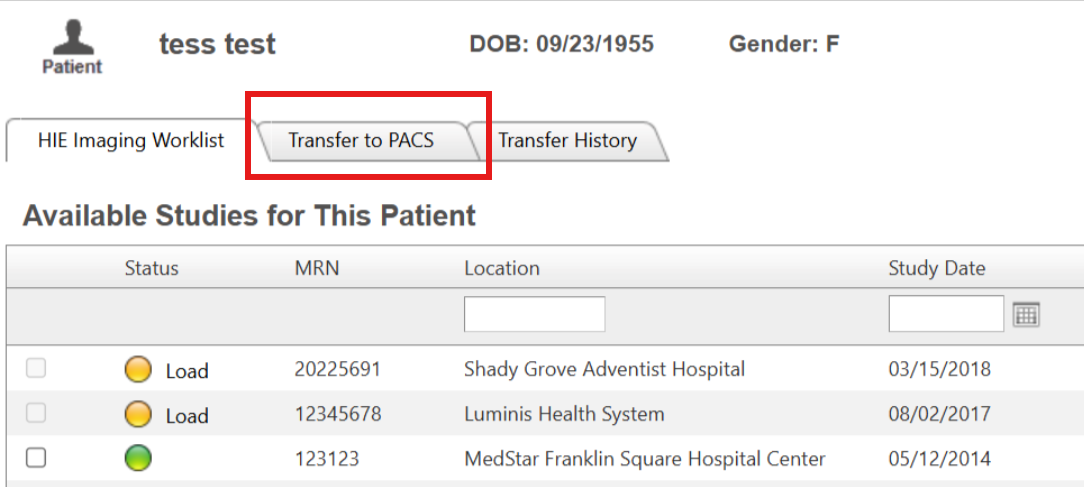Click the yellow status icon for Shady Grove

click(138, 370)
